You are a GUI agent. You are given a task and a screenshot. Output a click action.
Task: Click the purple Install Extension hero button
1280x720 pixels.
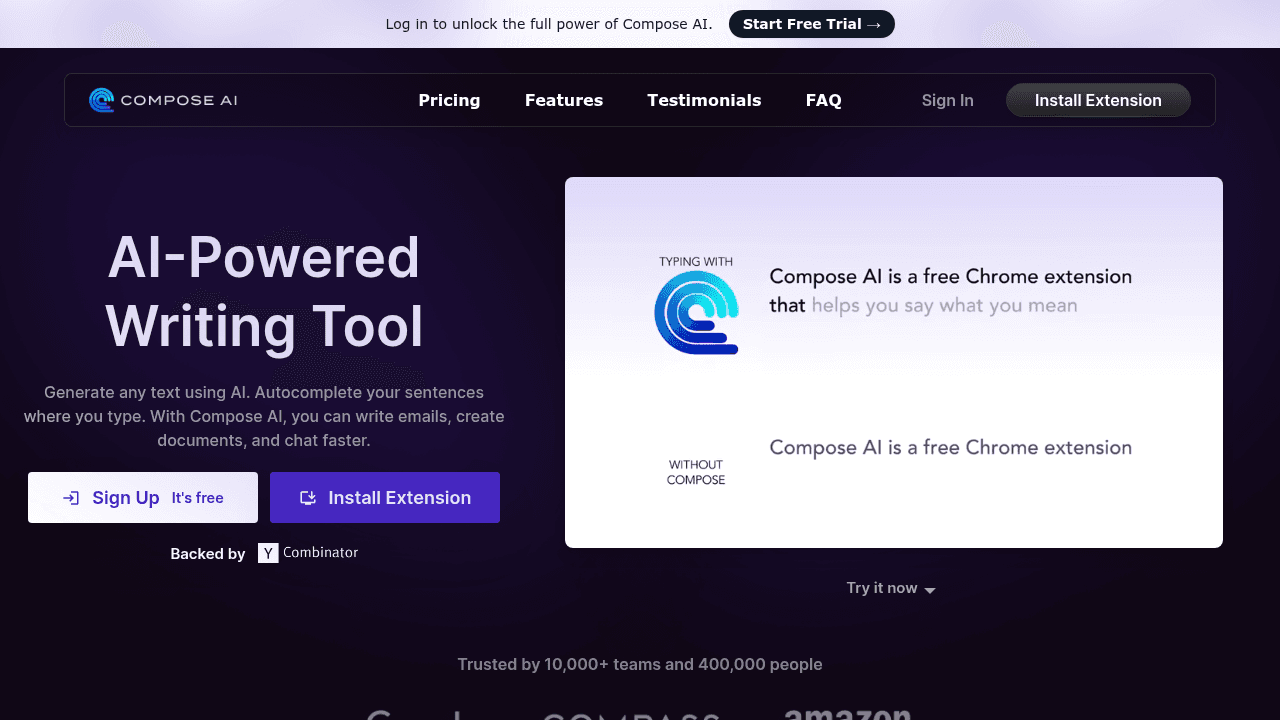(x=385, y=498)
